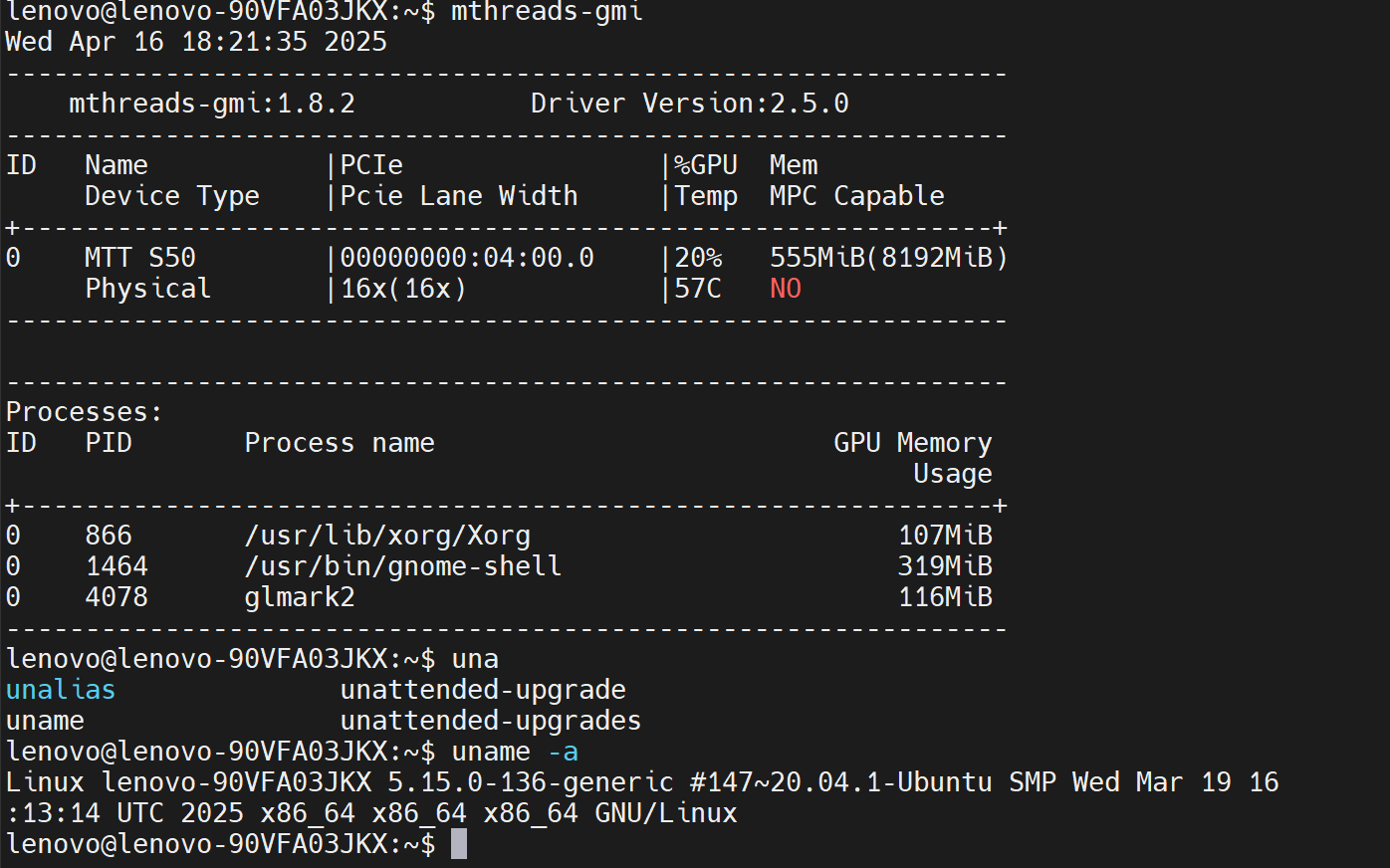Viewport: 1390px width, 868px height.
Task: Select the 319MiB GPU memory usage value
Action: pyautogui.click(x=945, y=566)
